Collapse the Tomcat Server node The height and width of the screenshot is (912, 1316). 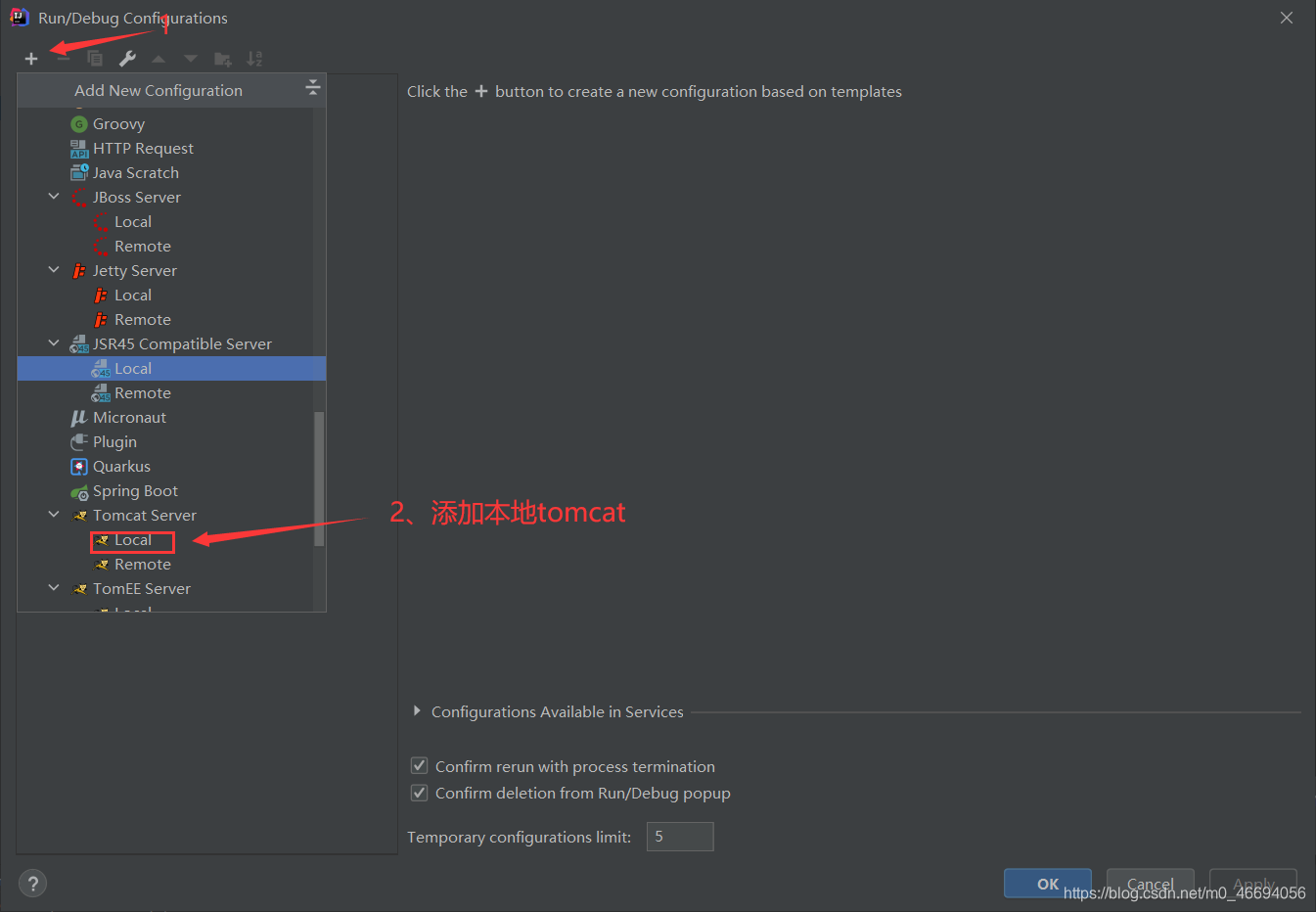tap(54, 515)
